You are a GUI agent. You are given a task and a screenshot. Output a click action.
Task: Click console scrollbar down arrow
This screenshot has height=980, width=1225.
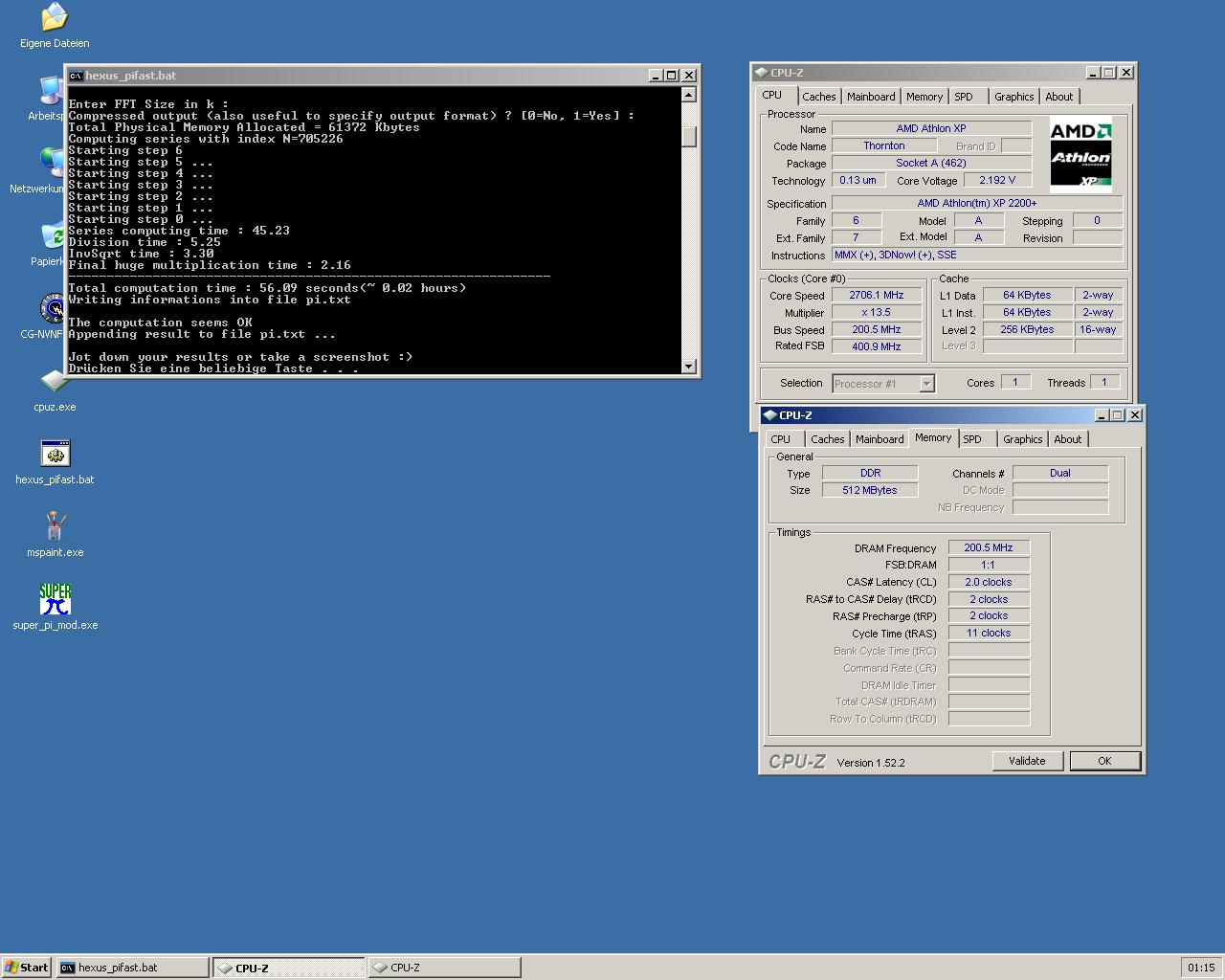pyautogui.click(x=689, y=366)
